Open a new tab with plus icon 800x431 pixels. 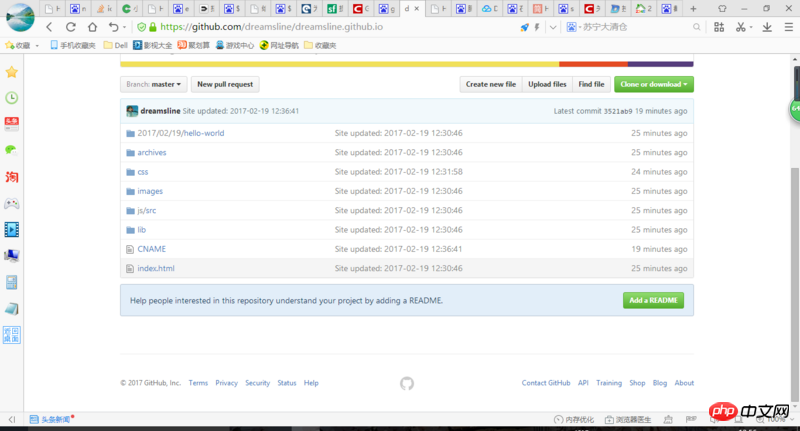[x=693, y=9]
